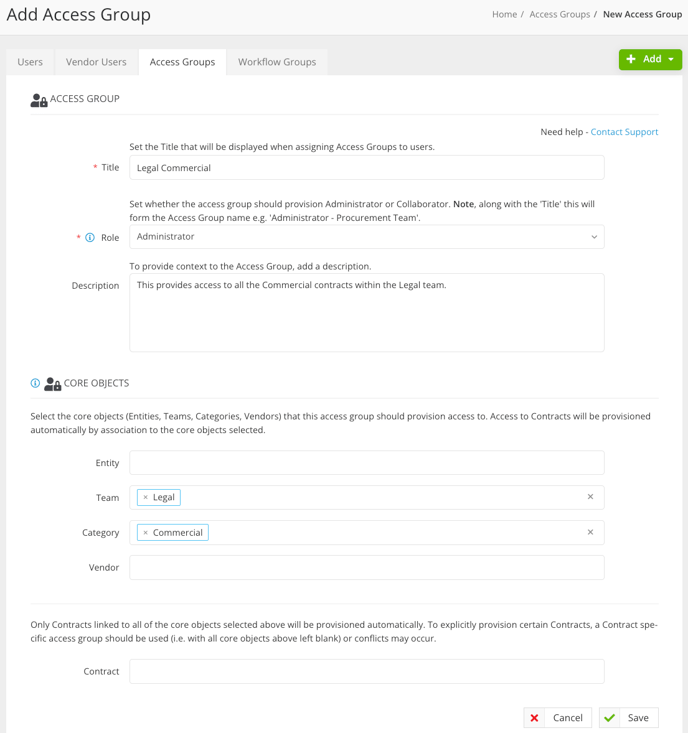Cancel adding the access group

[558, 718]
